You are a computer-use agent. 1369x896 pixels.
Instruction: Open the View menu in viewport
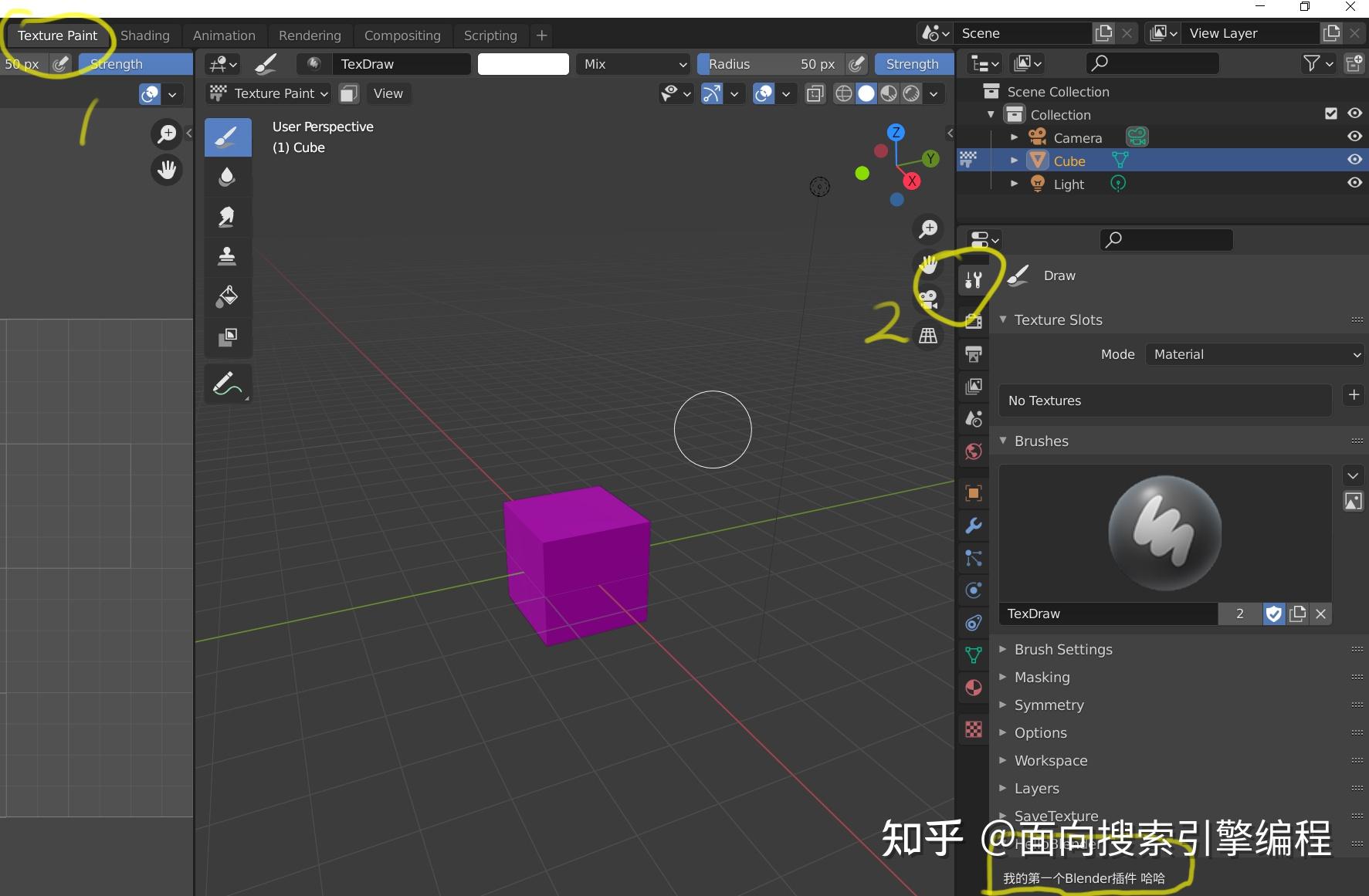tap(388, 93)
